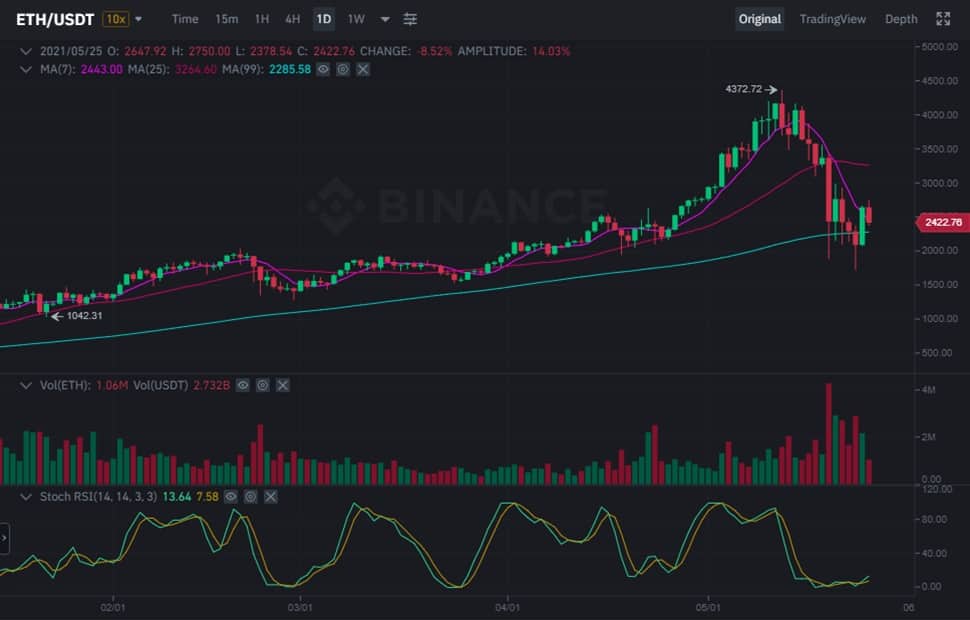
Task: Switch to 15m interval
Action: pyautogui.click(x=226, y=19)
